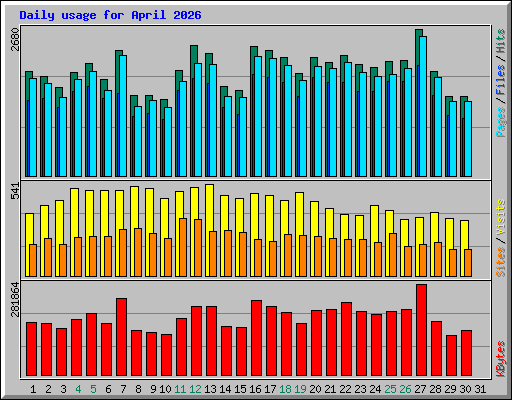Click day label 23 on the axis

click(360, 389)
